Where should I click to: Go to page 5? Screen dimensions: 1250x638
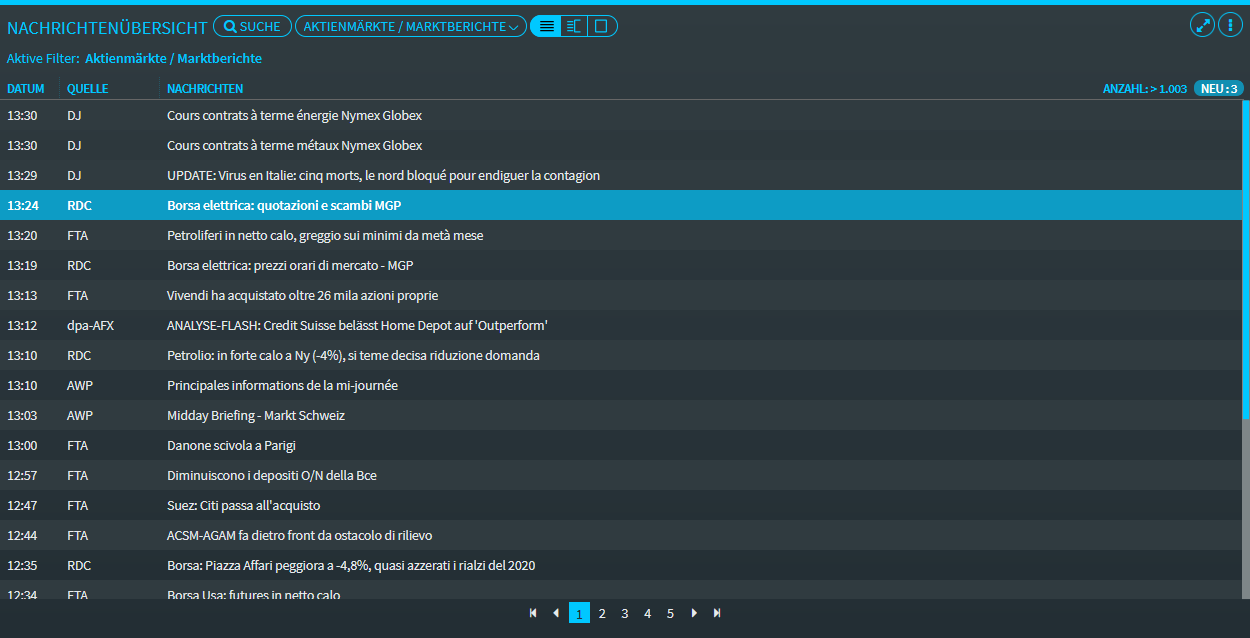pos(670,614)
